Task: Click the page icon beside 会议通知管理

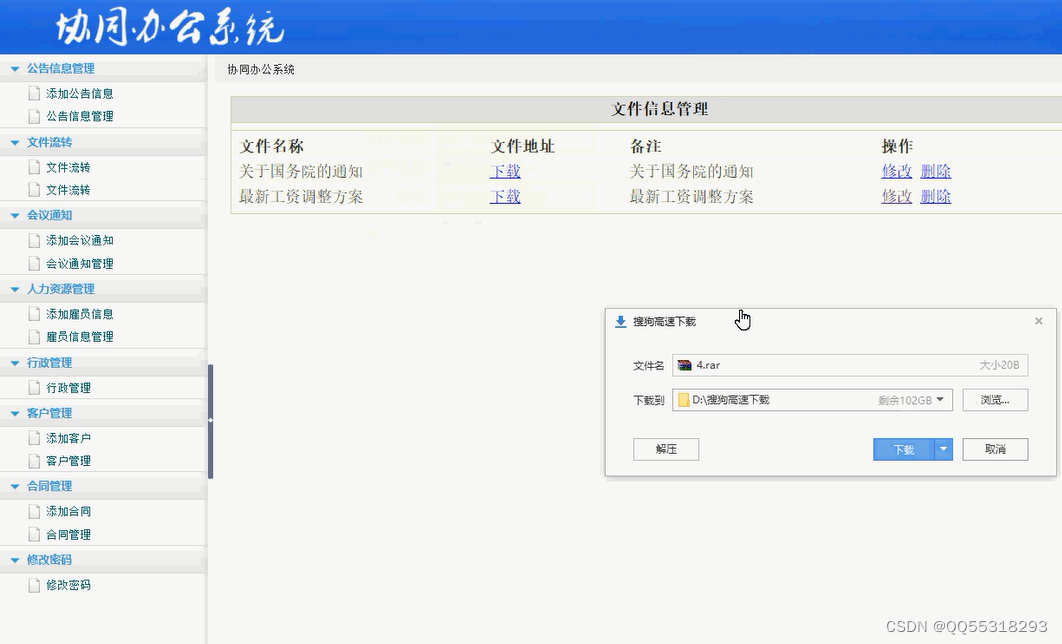Action: (35, 263)
